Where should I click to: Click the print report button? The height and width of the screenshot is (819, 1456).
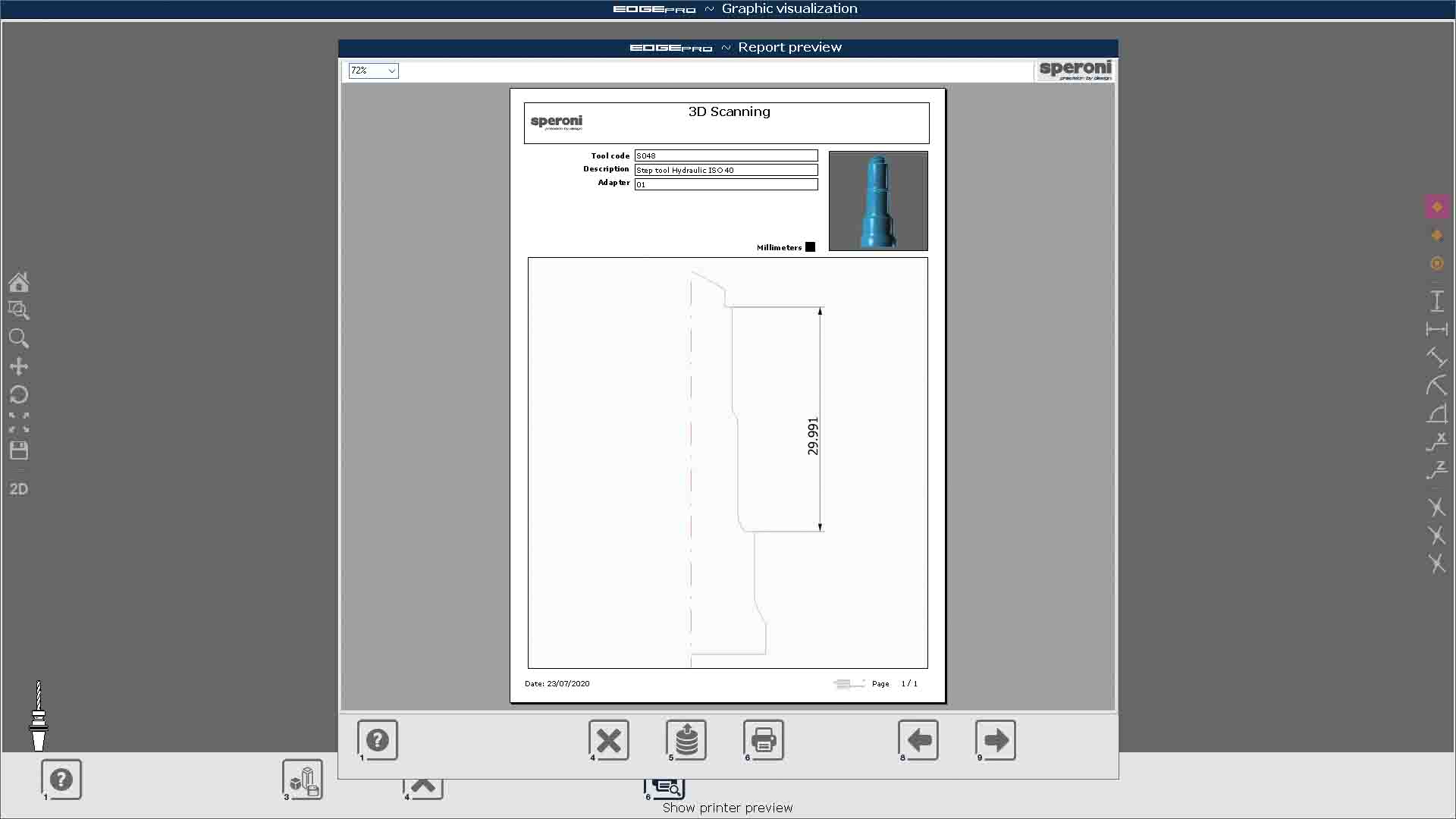(764, 740)
